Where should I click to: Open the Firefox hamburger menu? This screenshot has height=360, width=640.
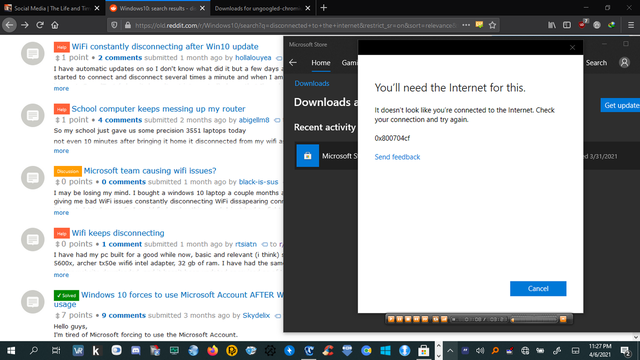631,25
